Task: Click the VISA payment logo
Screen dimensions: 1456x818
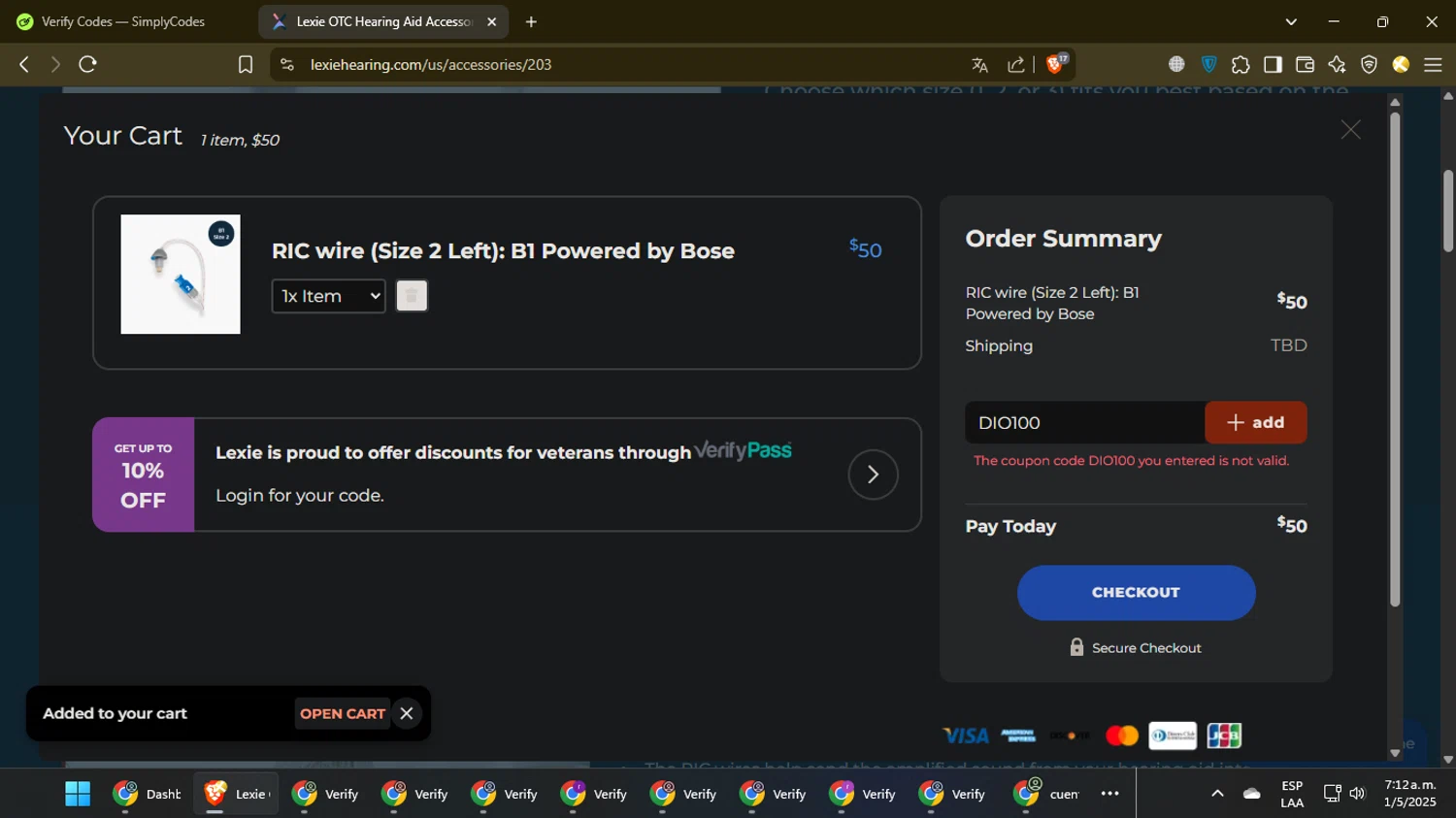Action: coord(966,736)
